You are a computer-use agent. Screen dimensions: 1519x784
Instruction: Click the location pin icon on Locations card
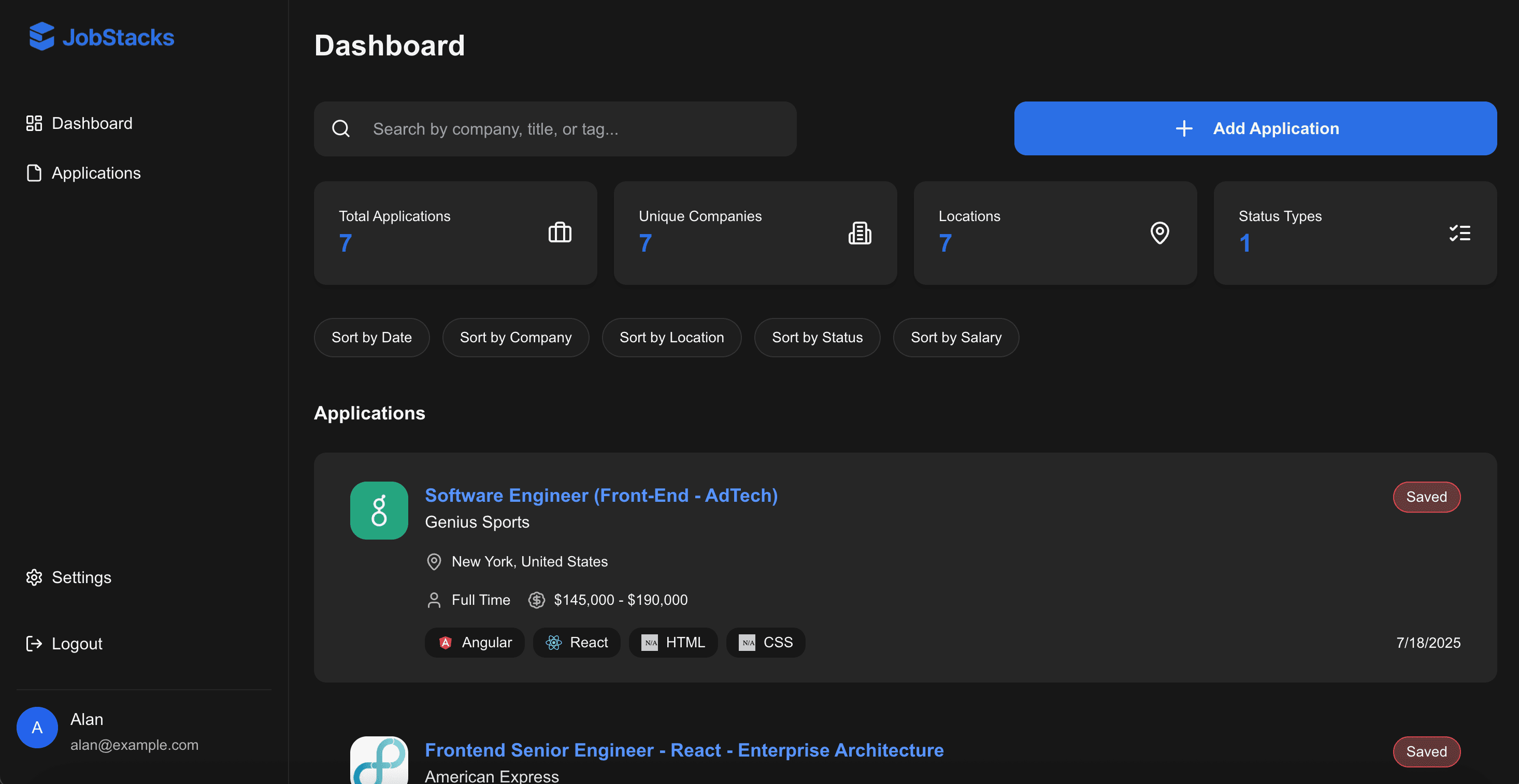point(1160,233)
